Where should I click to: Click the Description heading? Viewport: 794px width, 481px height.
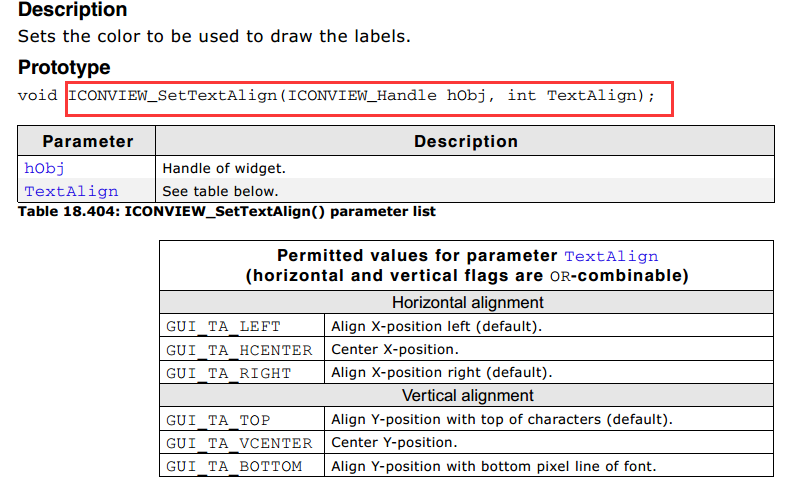point(73,11)
